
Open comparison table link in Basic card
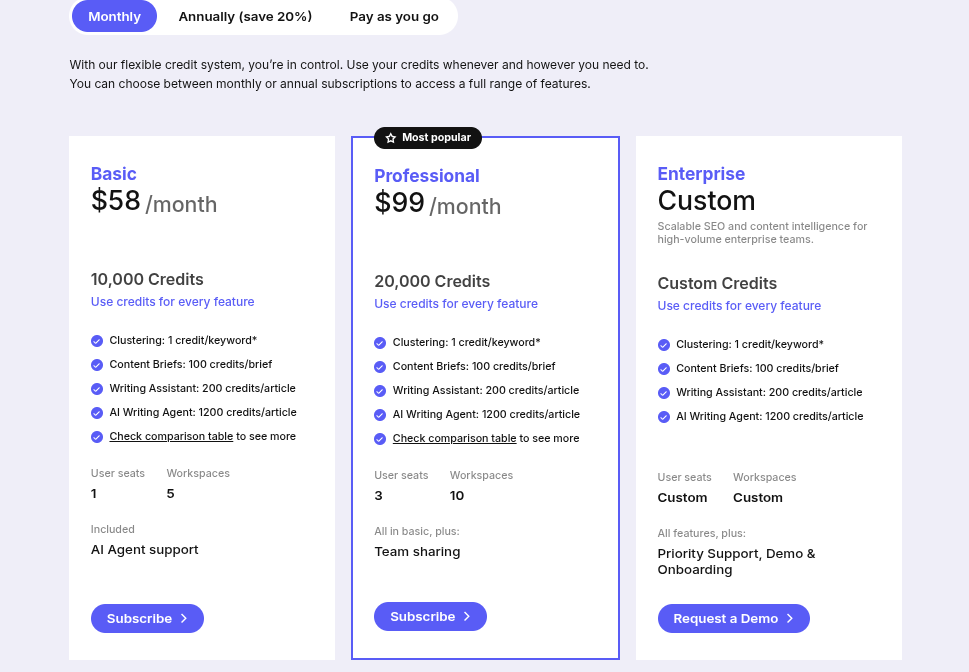pos(171,436)
